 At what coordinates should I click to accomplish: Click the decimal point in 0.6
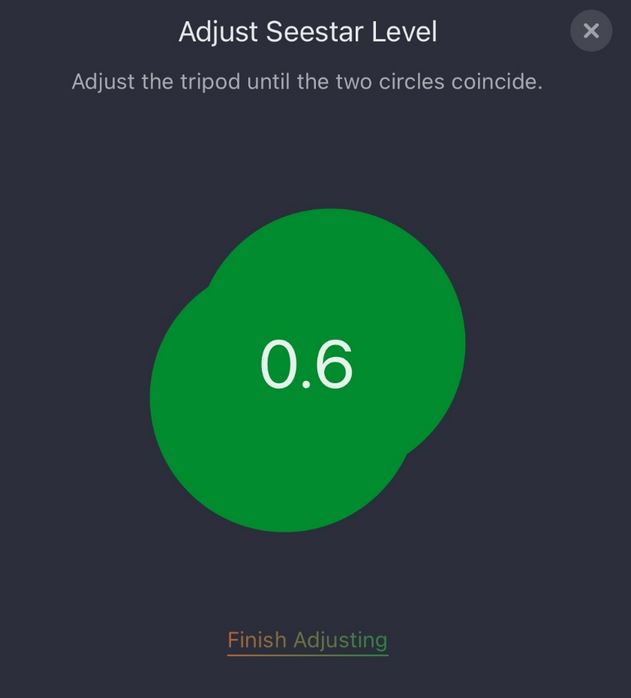click(306, 385)
